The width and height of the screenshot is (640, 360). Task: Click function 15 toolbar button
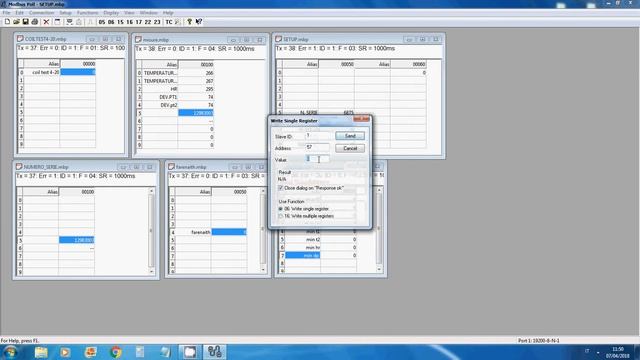120,22
